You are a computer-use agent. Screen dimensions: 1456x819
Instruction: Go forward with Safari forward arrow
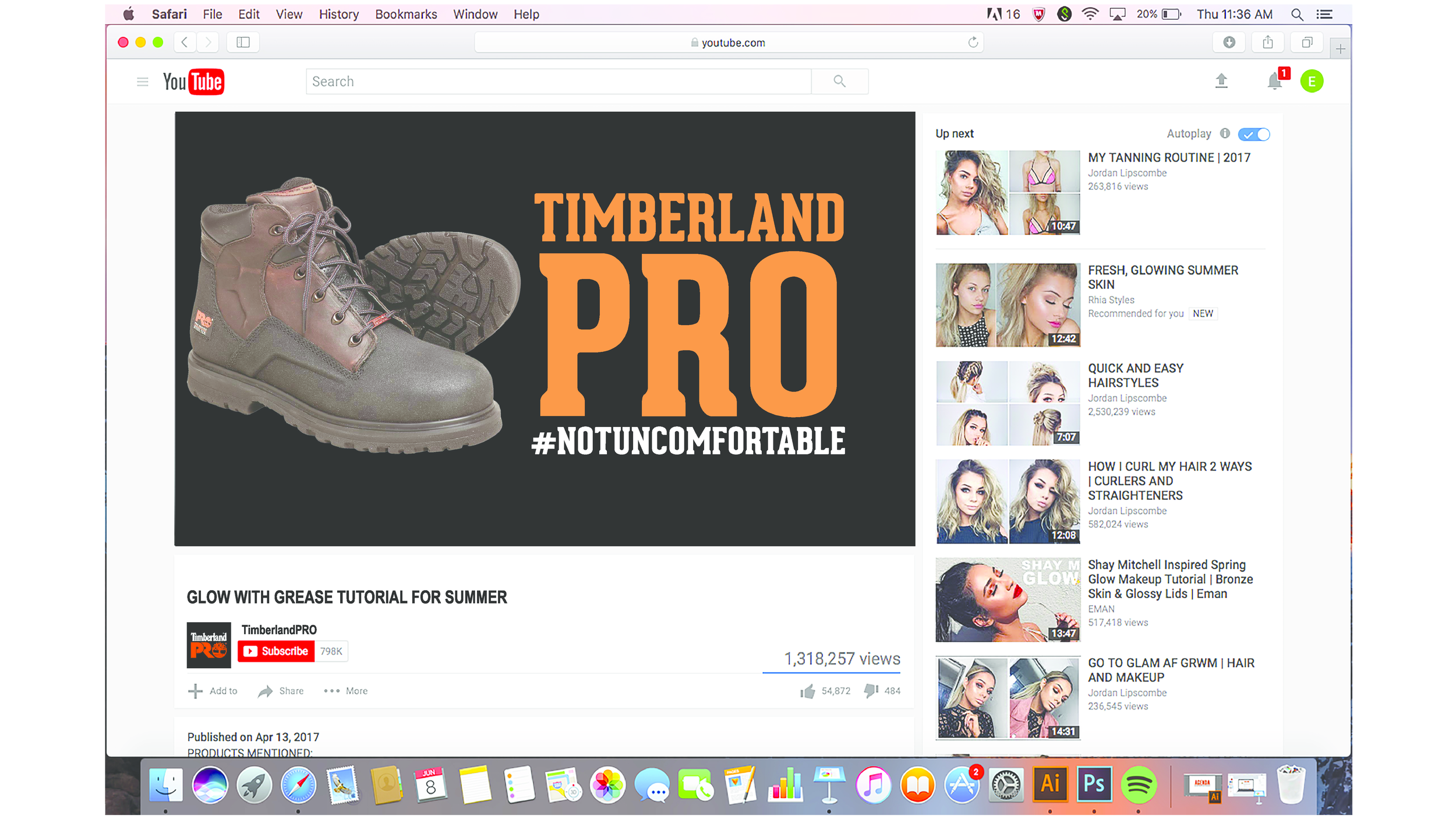(208, 42)
